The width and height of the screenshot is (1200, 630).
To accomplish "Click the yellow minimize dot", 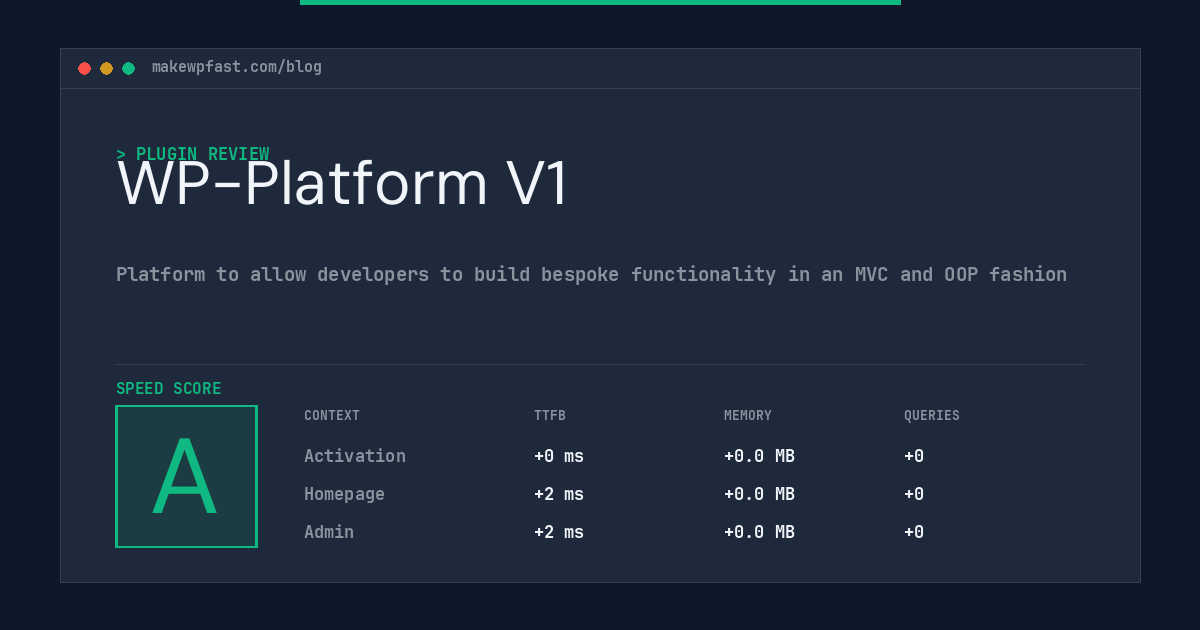I will (x=106, y=68).
